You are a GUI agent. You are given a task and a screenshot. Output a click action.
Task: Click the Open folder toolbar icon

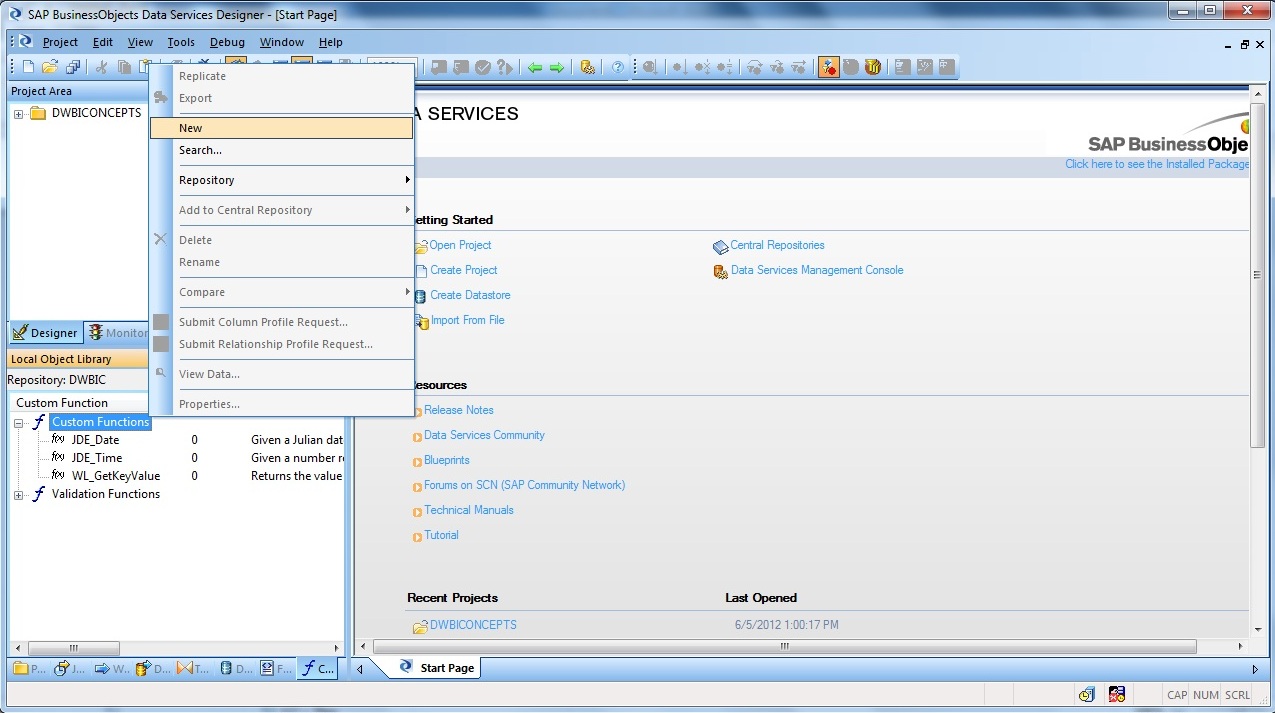[x=50, y=67]
